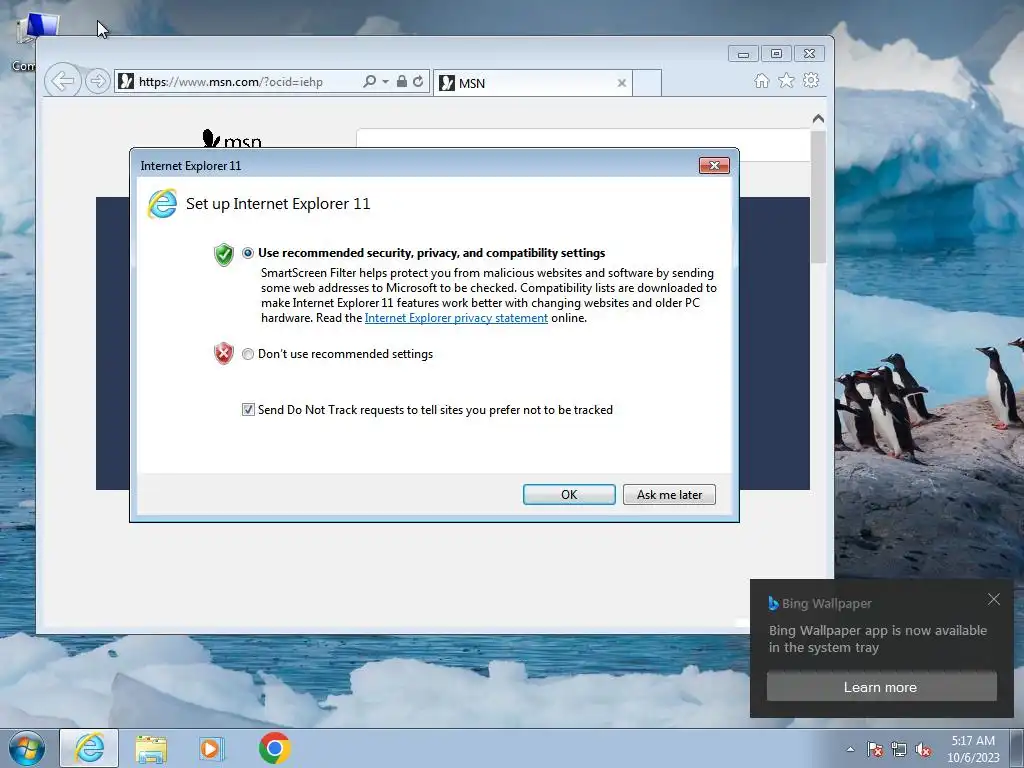Viewport: 1024px width, 768px height.
Task: Select Use recommended security settings radio button
Action: pos(248,253)
